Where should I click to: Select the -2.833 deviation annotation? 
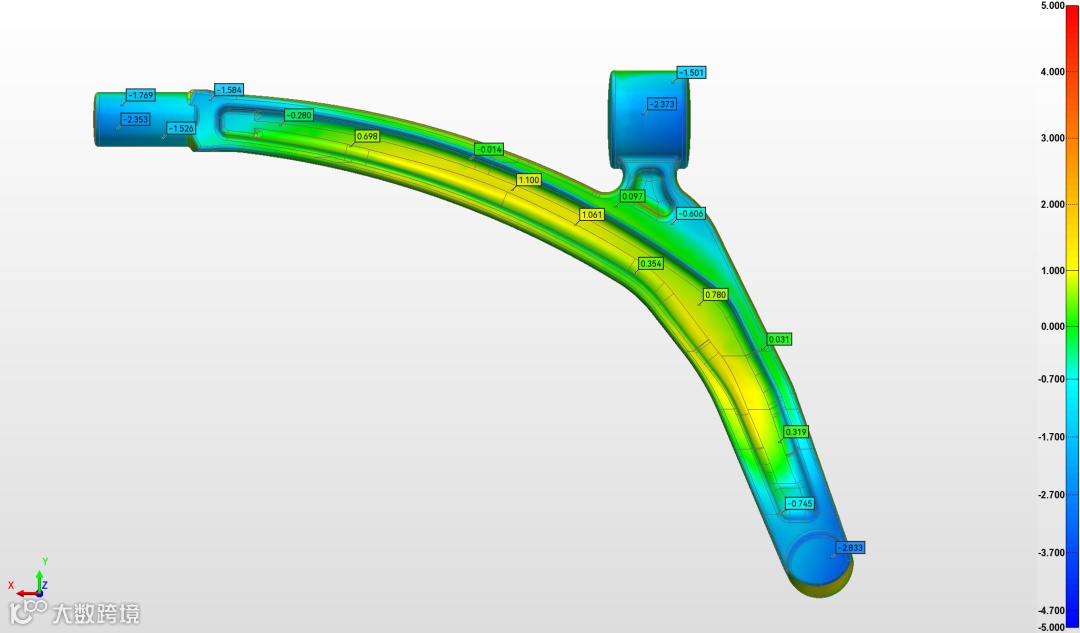[x=850, y=548]
